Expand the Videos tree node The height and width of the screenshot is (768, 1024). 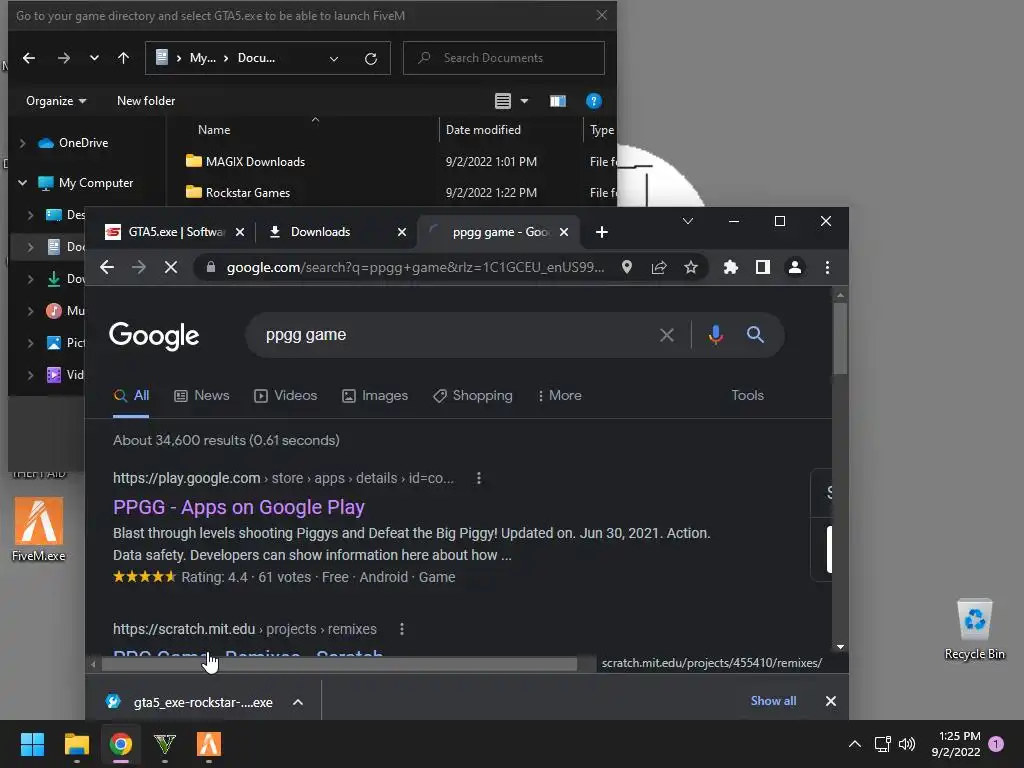pyautogui.click(x=31, y=375)
